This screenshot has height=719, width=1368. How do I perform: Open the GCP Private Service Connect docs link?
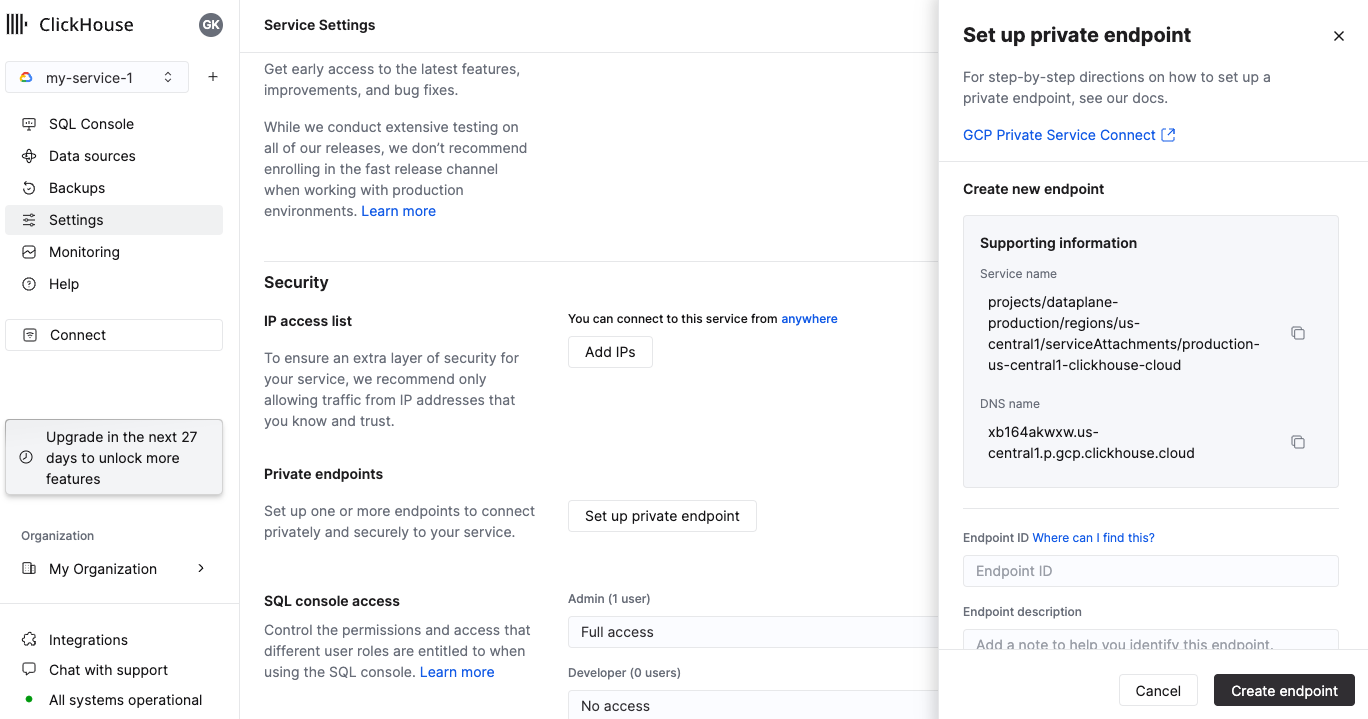tap(1059, 134)
